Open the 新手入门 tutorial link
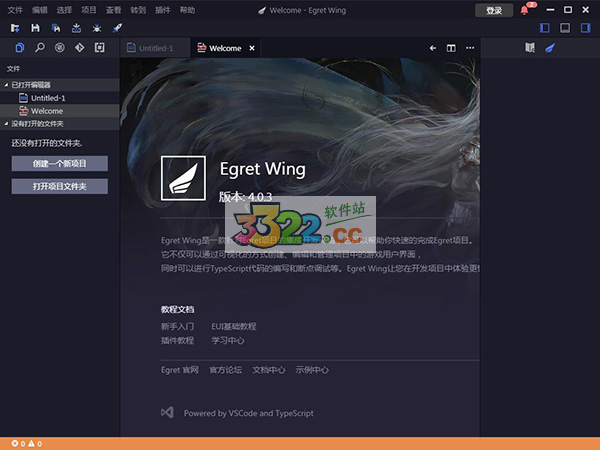600x450 pixels. click(178, 326)
